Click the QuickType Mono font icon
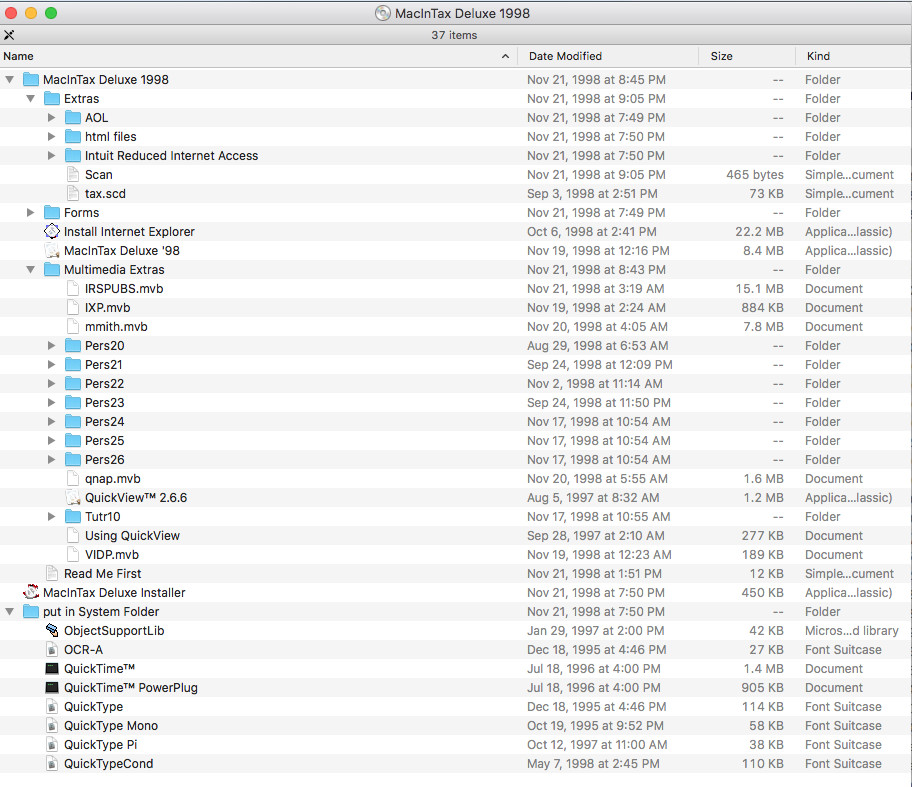 (52, 726)
